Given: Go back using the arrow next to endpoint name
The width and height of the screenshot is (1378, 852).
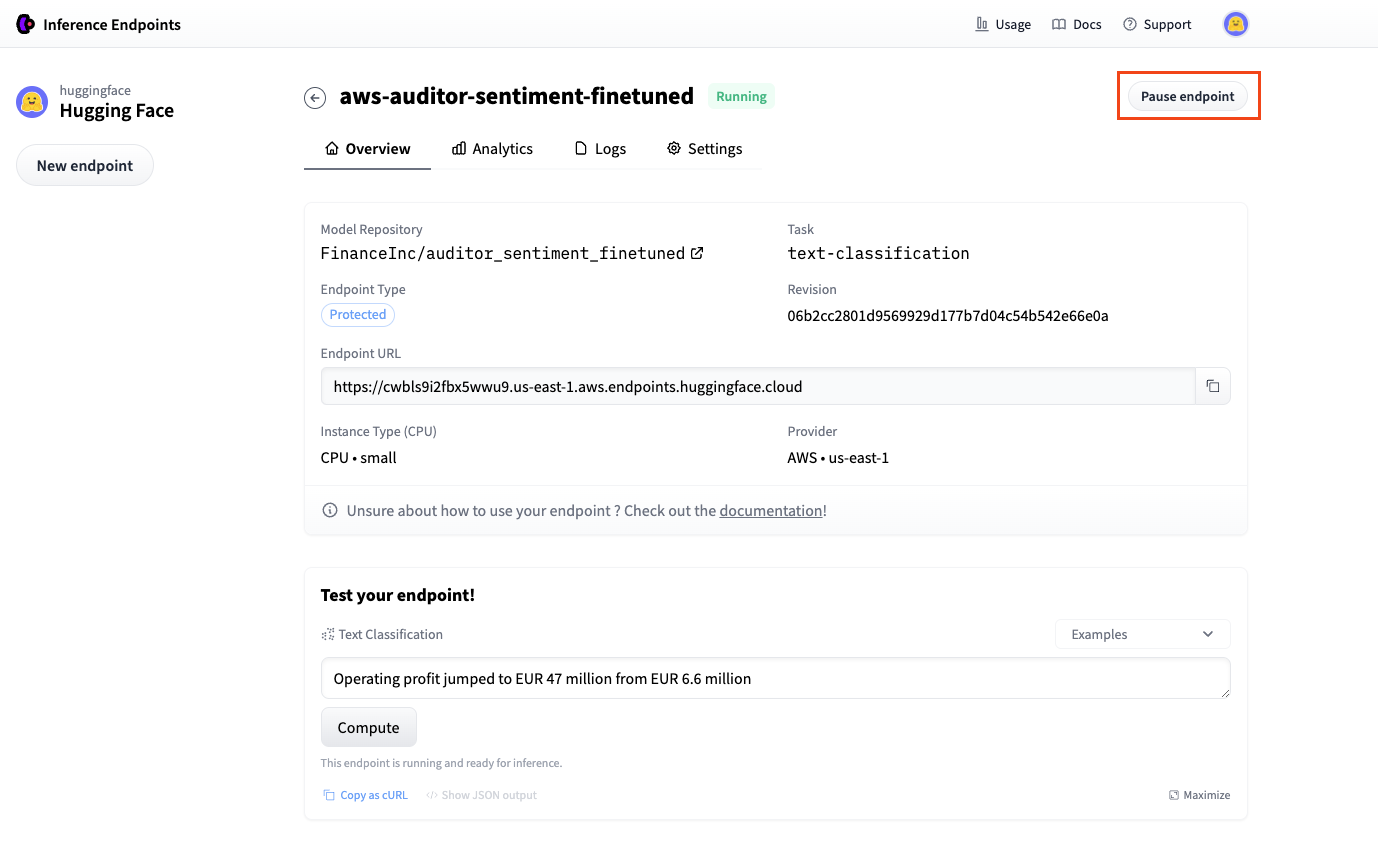Looking at the screenshot, I should click(x=315, y=97).
